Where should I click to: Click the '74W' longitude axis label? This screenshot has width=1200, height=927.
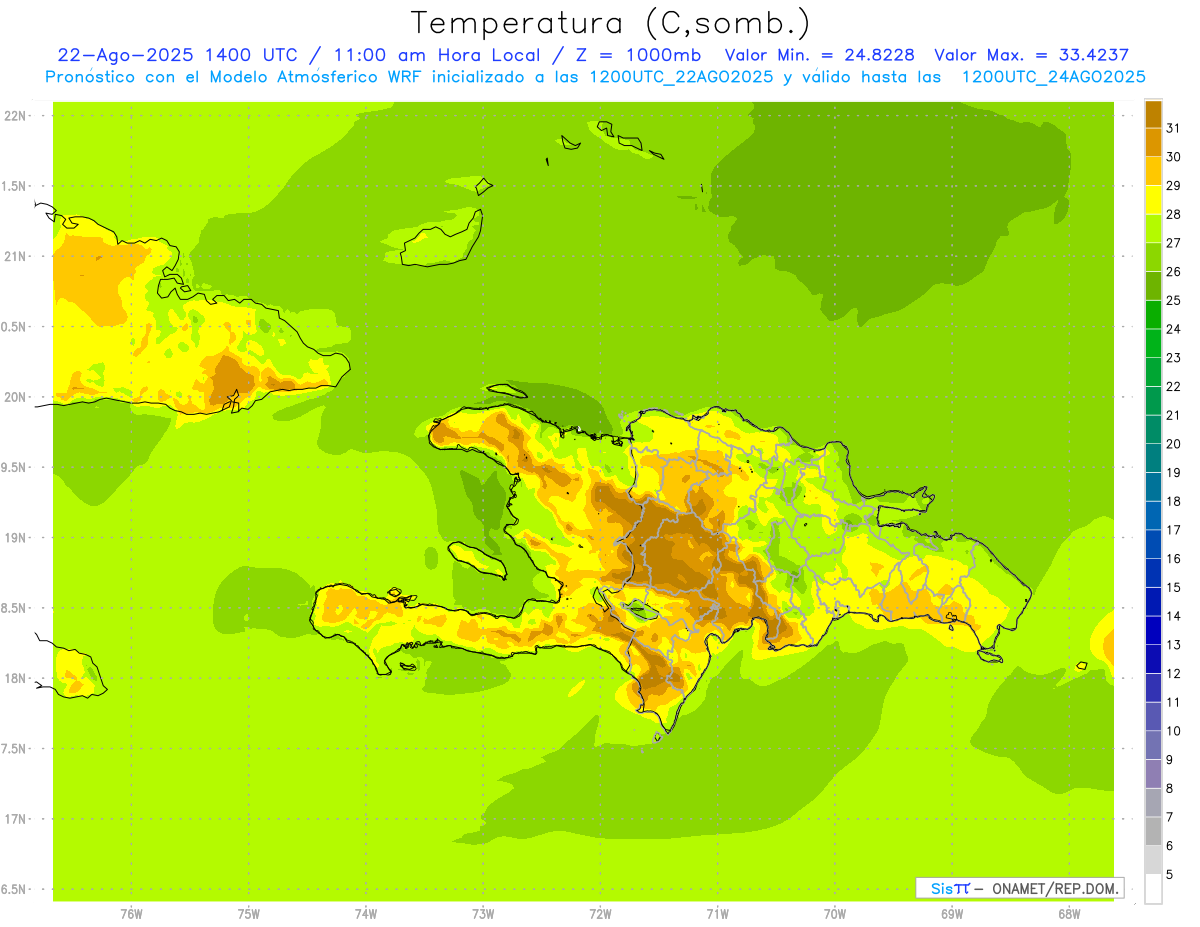click(366, 914)
